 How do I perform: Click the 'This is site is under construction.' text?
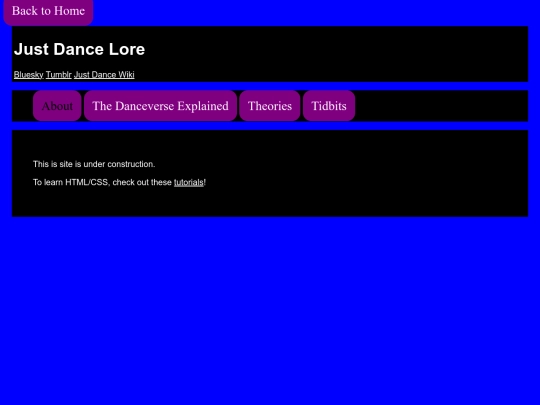pyautogui.click(x=94, y=164)
